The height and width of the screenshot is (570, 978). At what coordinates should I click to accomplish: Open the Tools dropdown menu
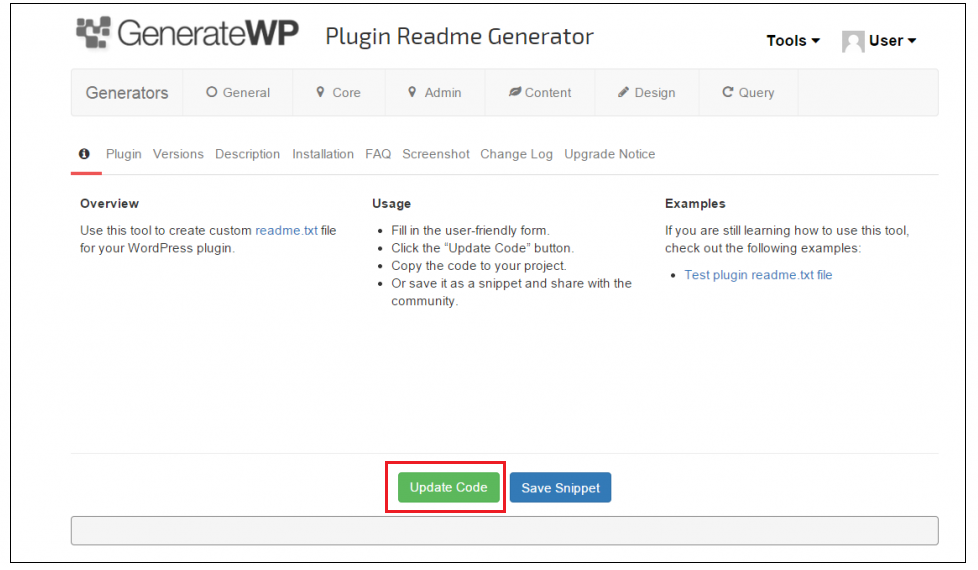point(793,41)
